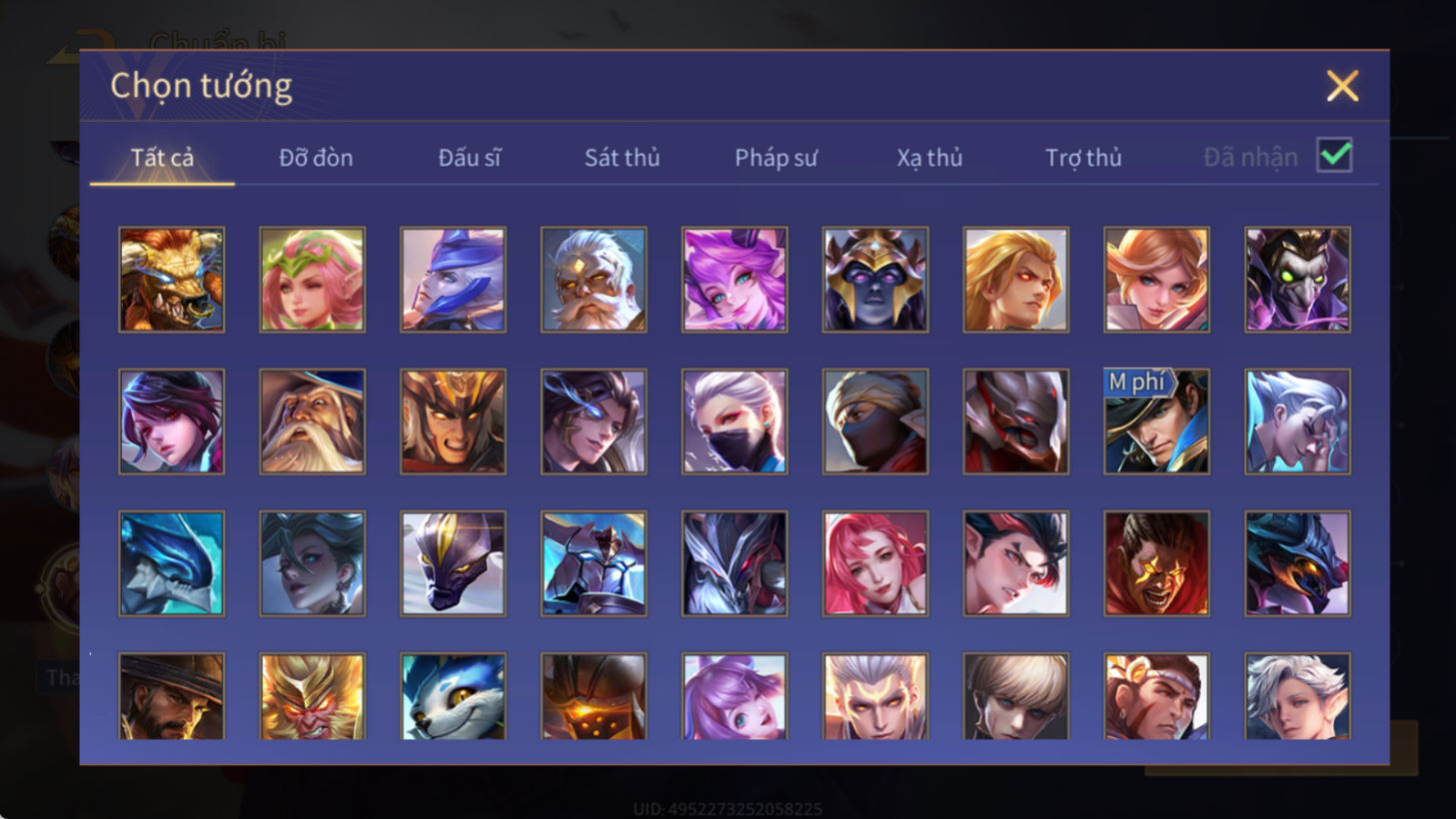The image size is (1456, 819).
Task: Filter heroes by 'Xạ thủ'
Action: (929, 158)
